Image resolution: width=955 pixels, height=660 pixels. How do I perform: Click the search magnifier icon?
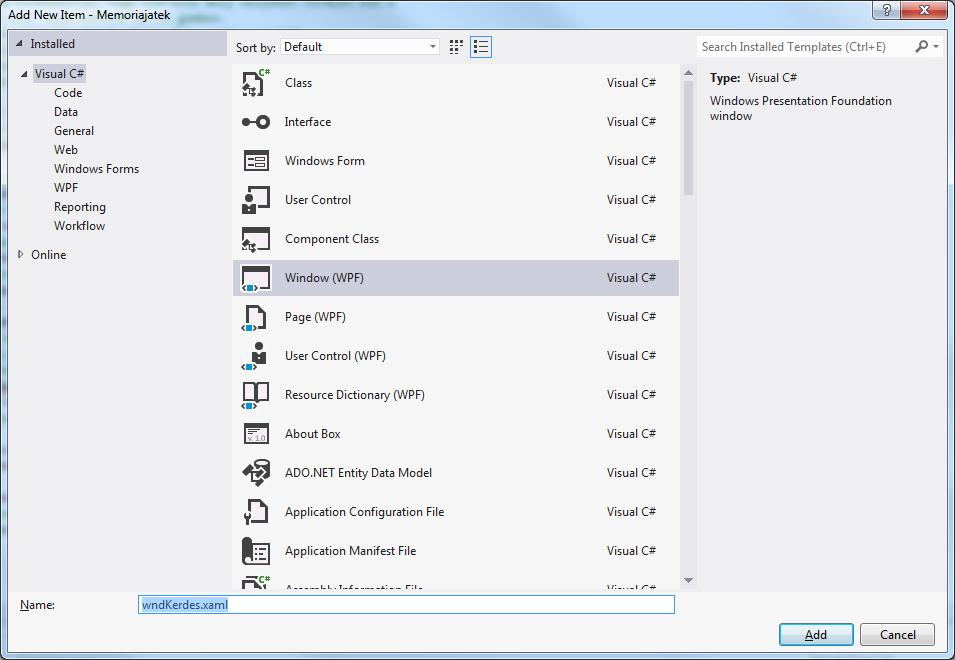[922, 46]
